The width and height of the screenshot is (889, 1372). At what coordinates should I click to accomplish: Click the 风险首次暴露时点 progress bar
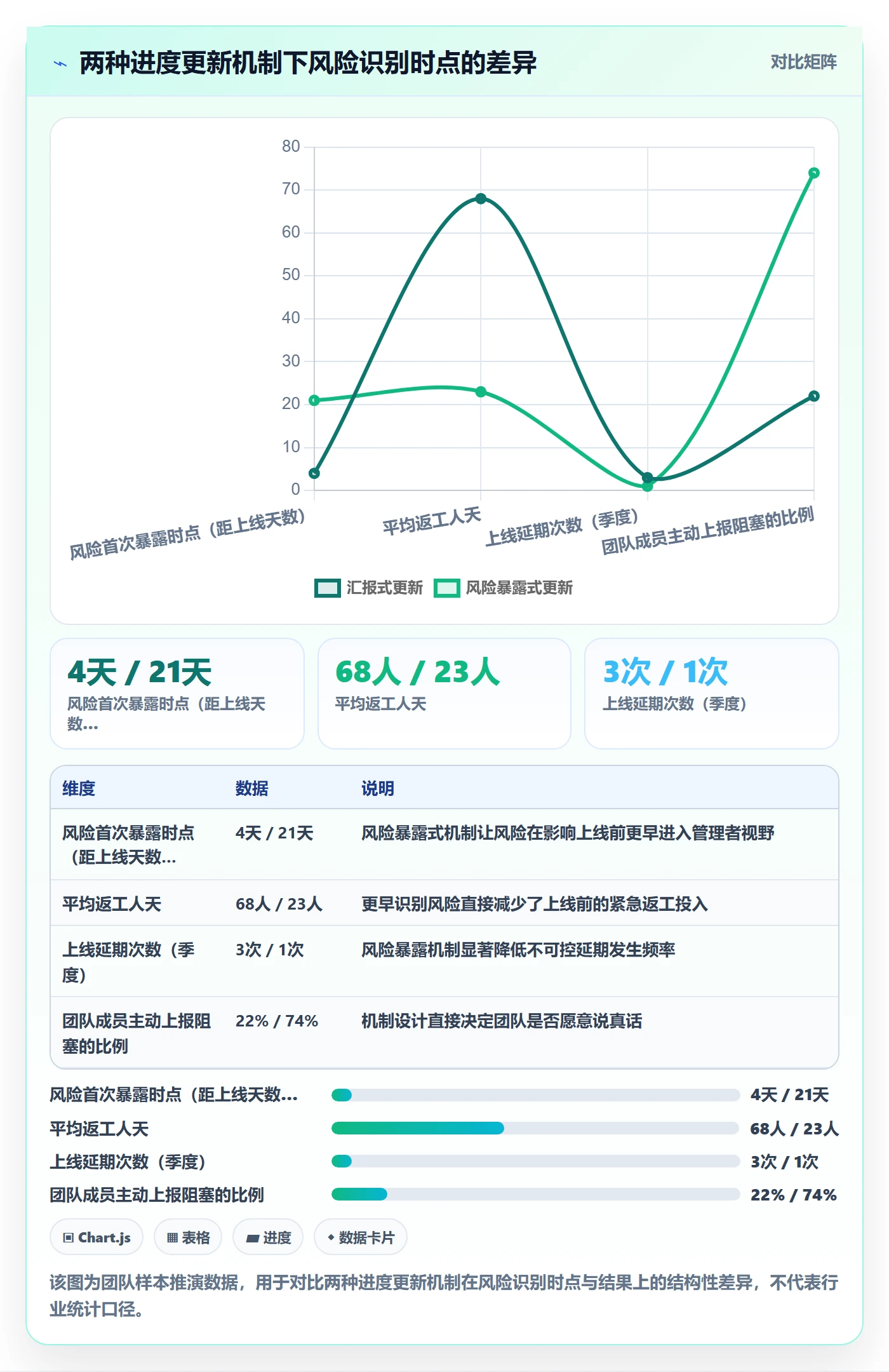[x=535, y=1095]
